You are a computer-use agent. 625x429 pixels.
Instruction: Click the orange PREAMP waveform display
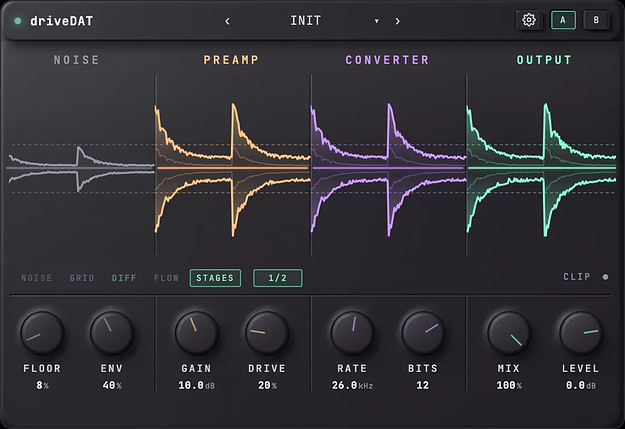click(233, 169)
